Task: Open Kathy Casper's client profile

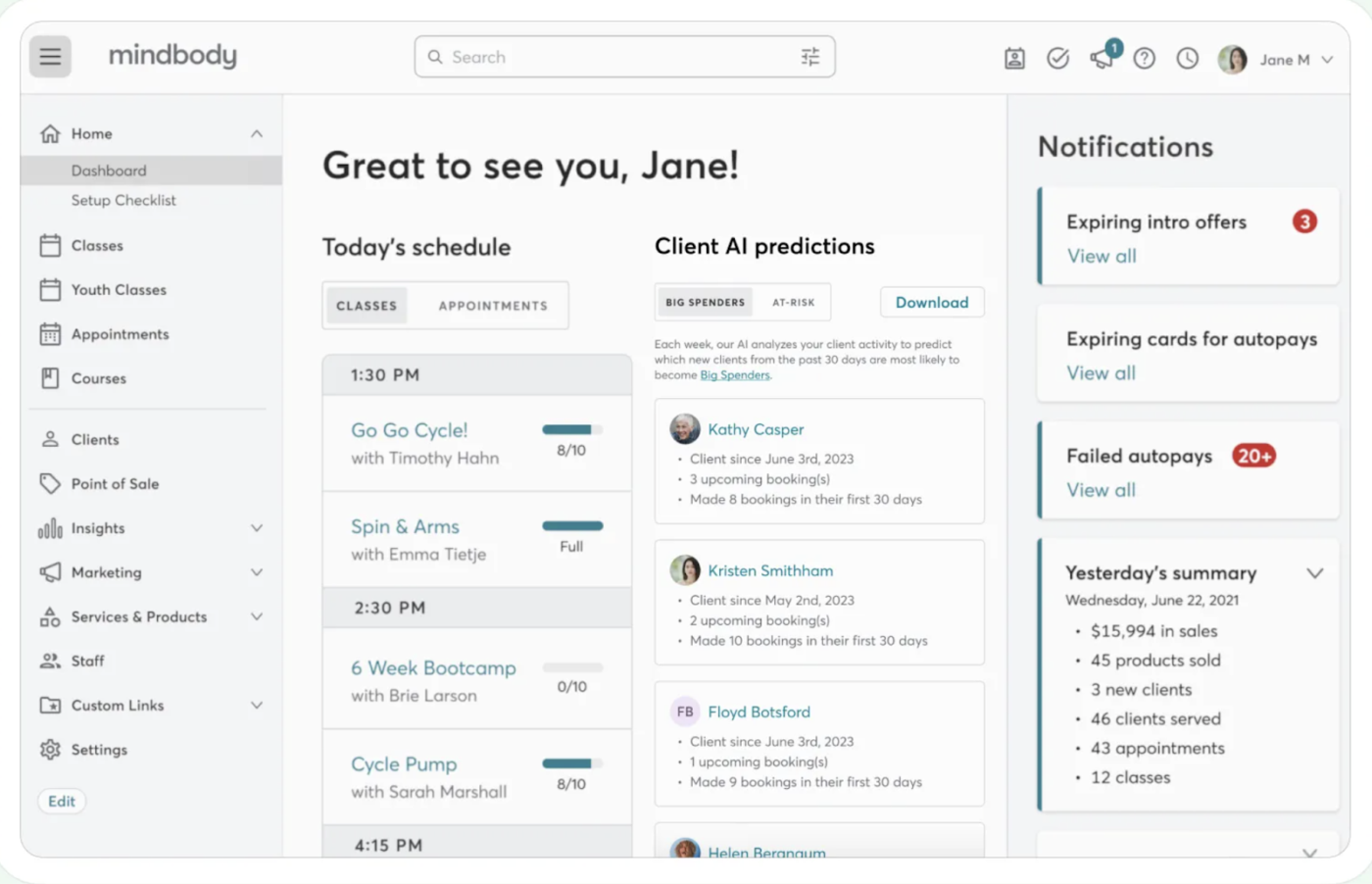Action: coord(756,429)
